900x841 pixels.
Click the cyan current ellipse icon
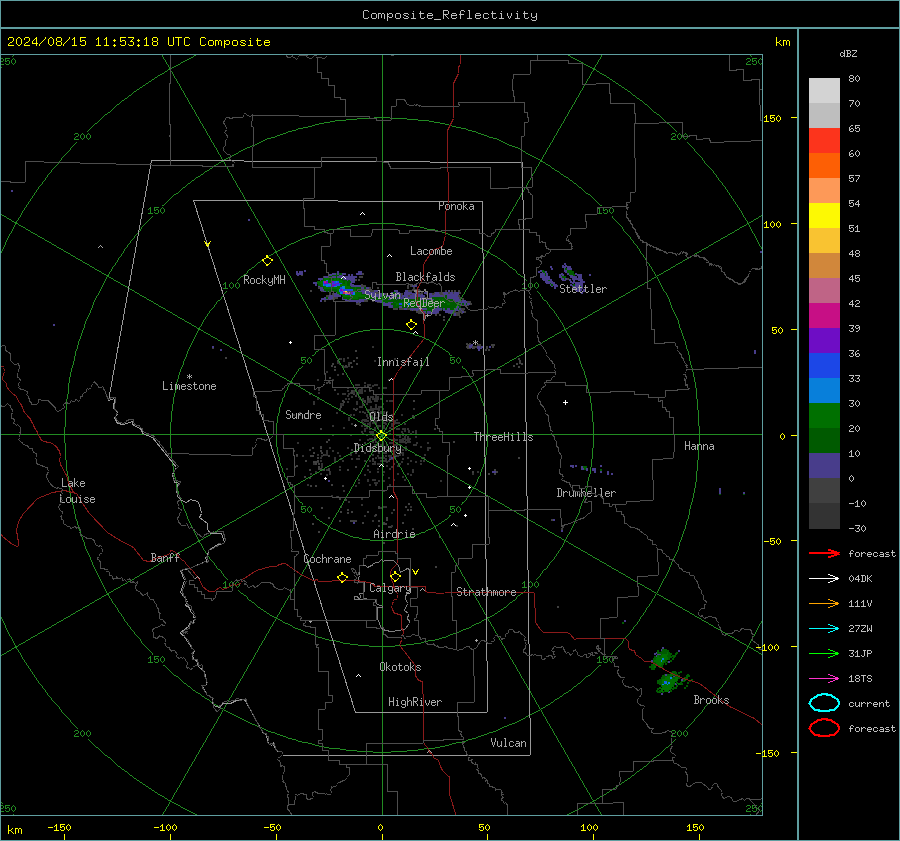(824, 703)
